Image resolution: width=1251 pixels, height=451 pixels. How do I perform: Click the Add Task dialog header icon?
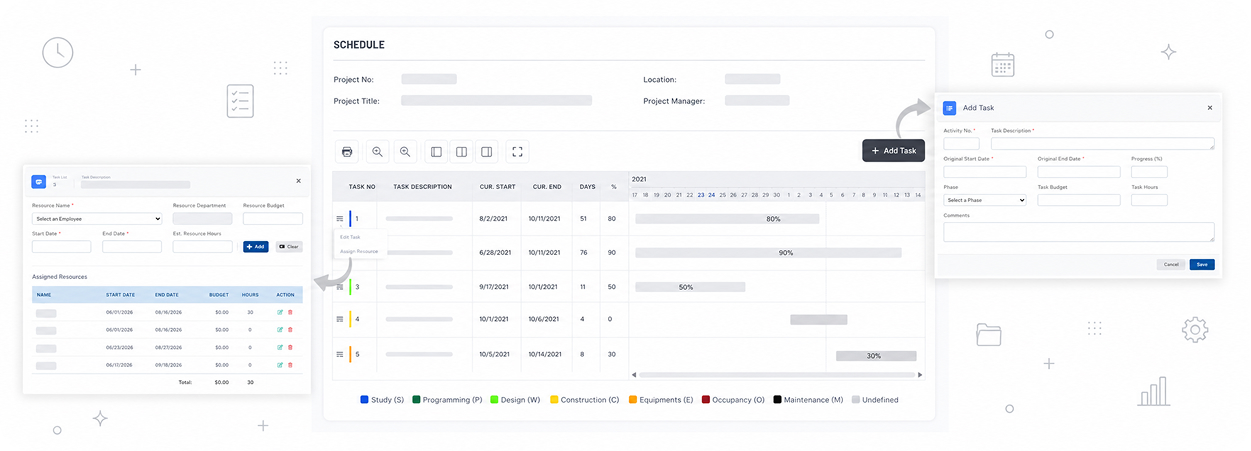[x=949, y=107]
